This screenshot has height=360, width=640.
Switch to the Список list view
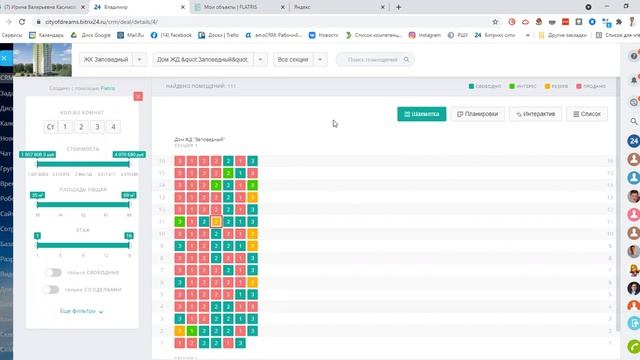tap(587, 114)
